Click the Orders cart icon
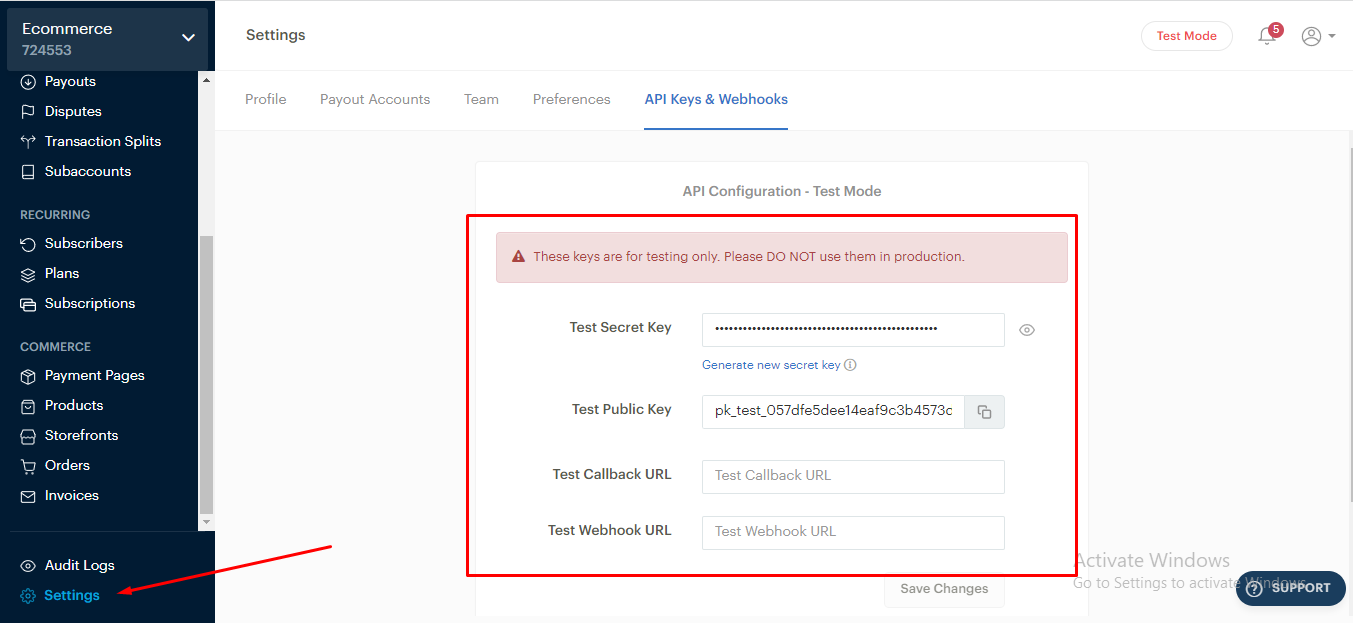1353x623 pixels. point(28,465)
